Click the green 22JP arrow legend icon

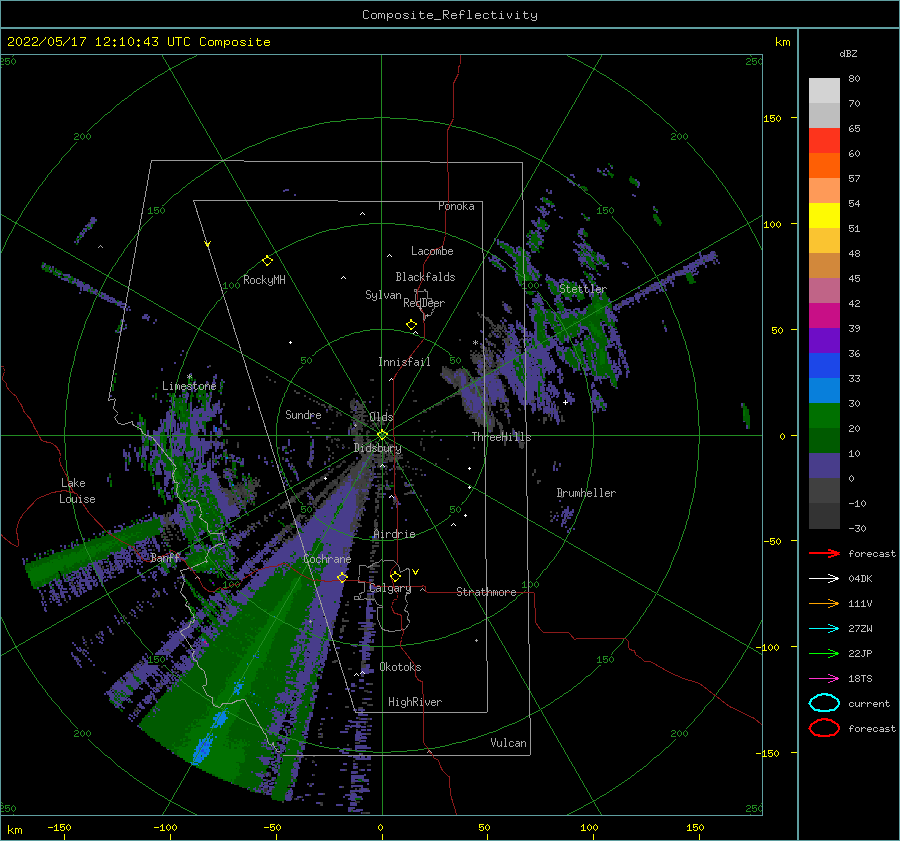(824, 653)
